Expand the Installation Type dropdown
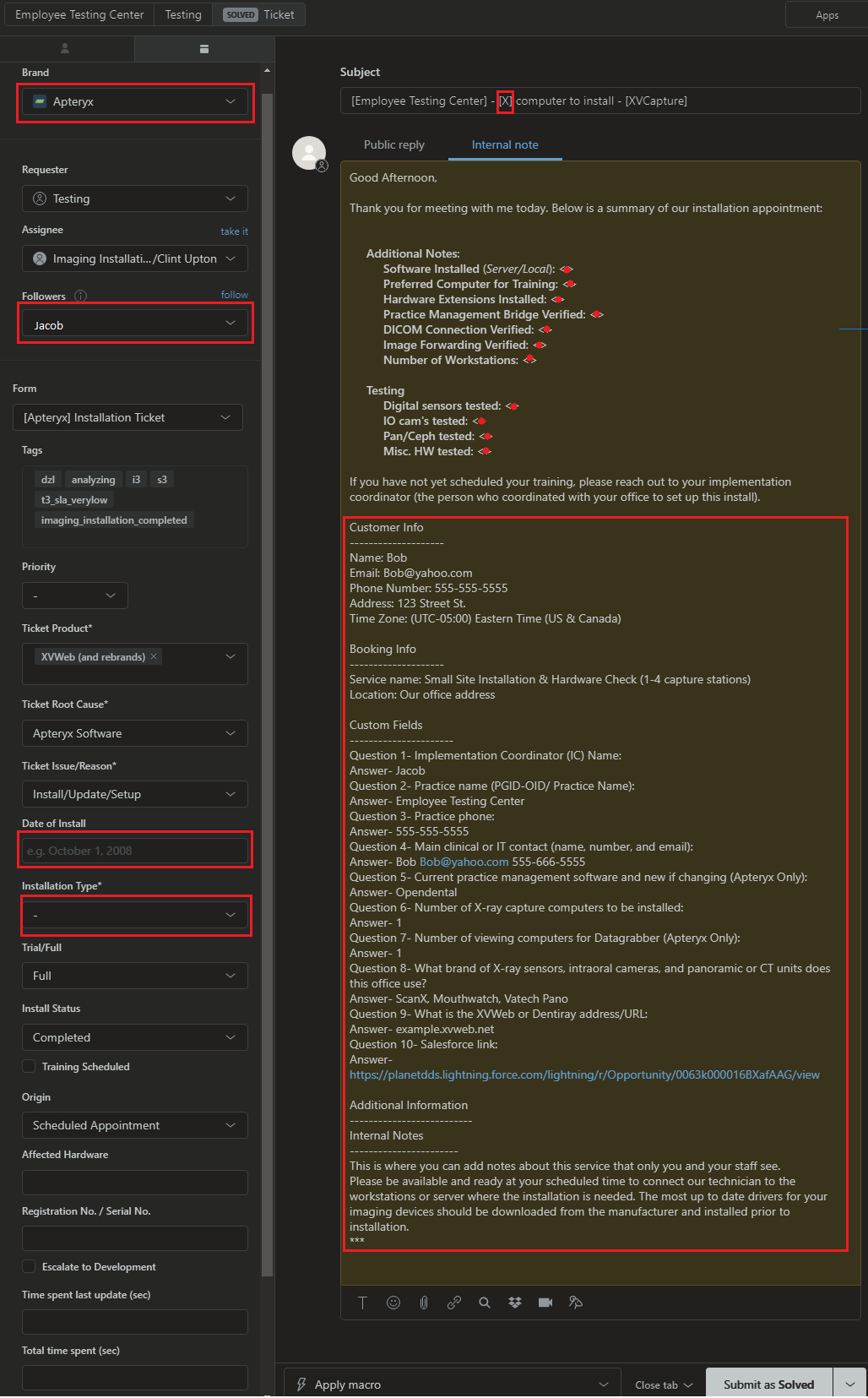The width and height of the screenshot is (868, 1398). pyautogui.click(x=135, y=915)
